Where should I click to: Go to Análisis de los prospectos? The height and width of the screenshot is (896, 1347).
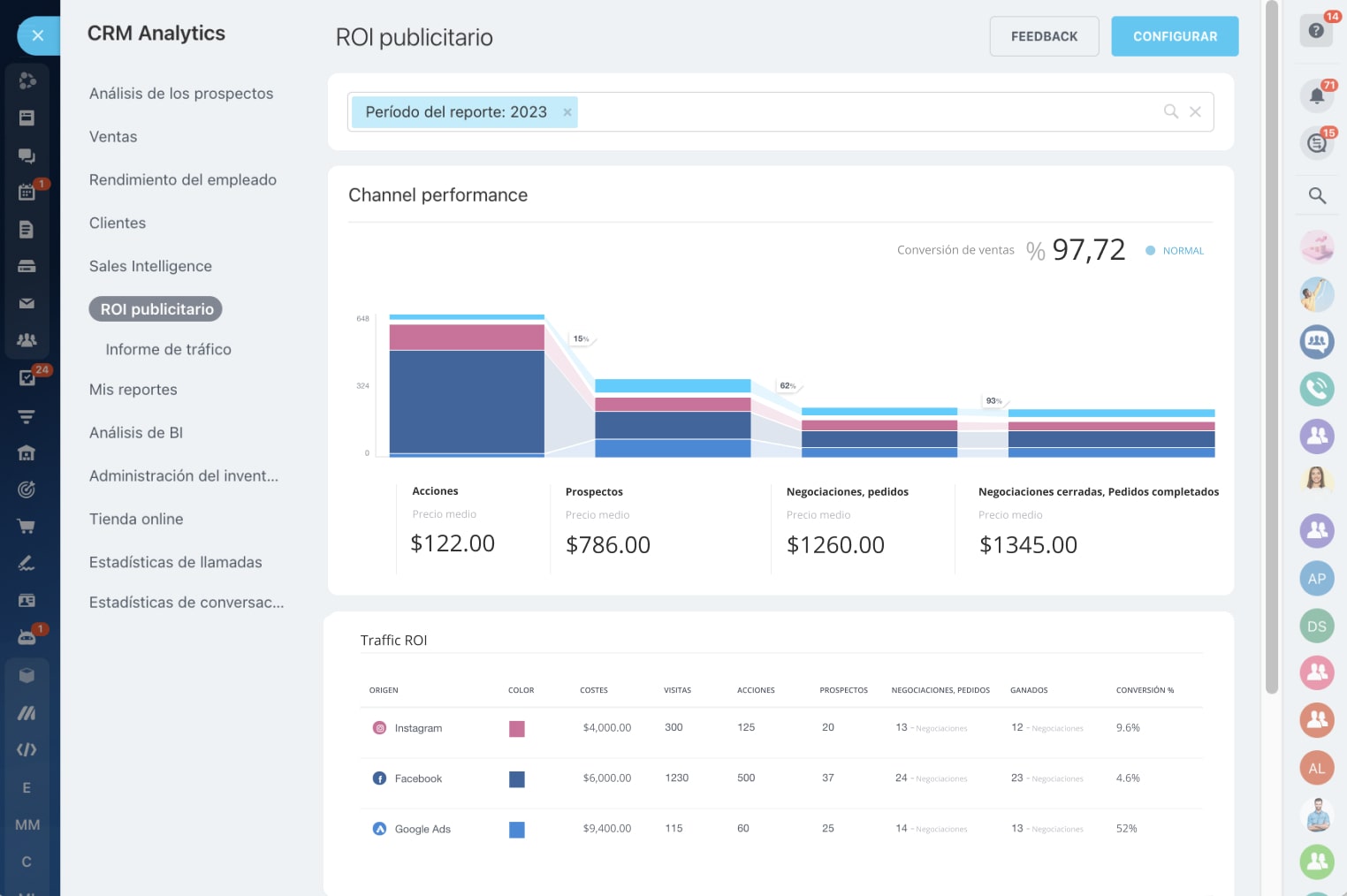[x=181, y=94]
